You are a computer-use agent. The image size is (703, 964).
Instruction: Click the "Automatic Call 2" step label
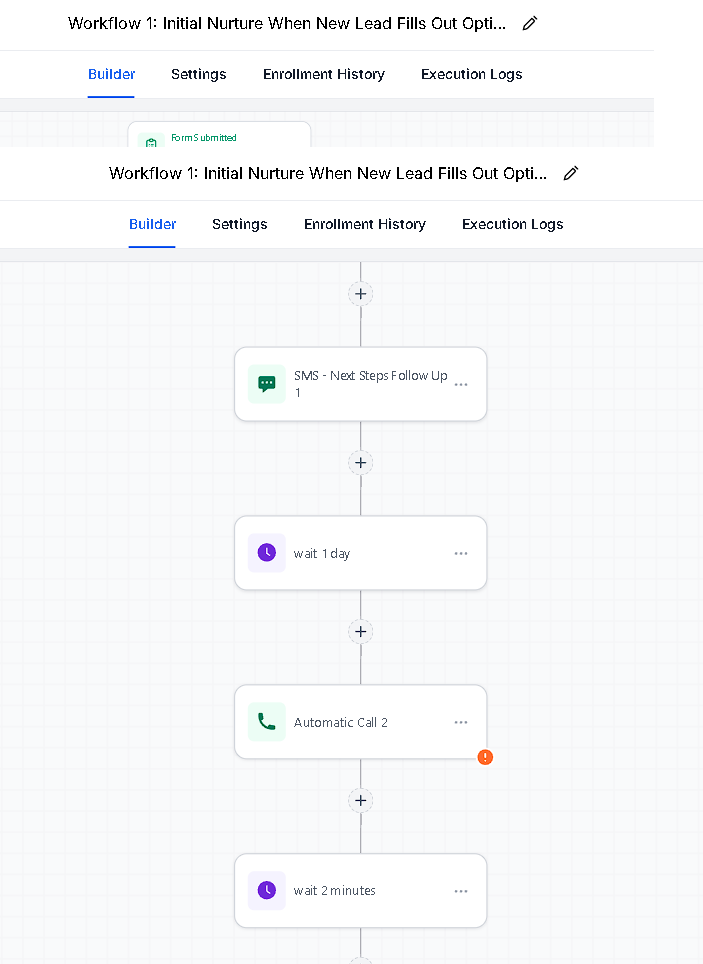pyautogui.click(x=341, y=722)
